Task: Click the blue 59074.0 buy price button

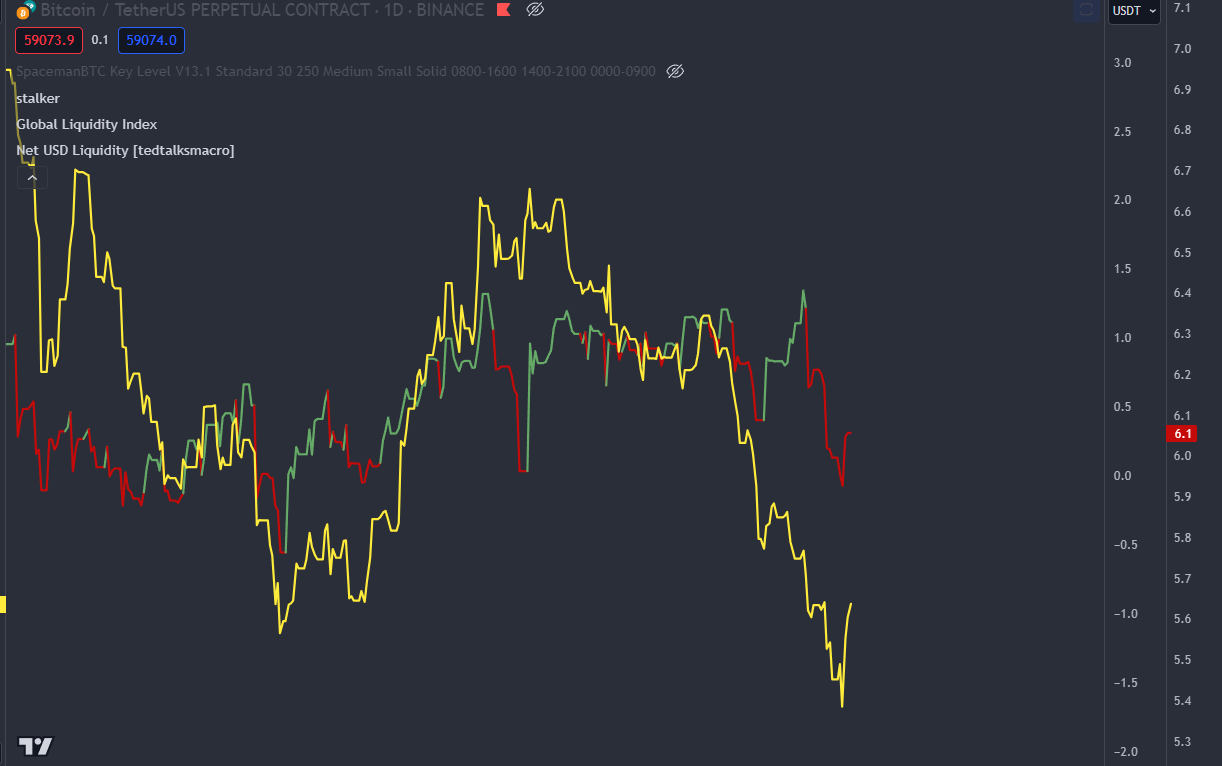Action: click(151, 40)
